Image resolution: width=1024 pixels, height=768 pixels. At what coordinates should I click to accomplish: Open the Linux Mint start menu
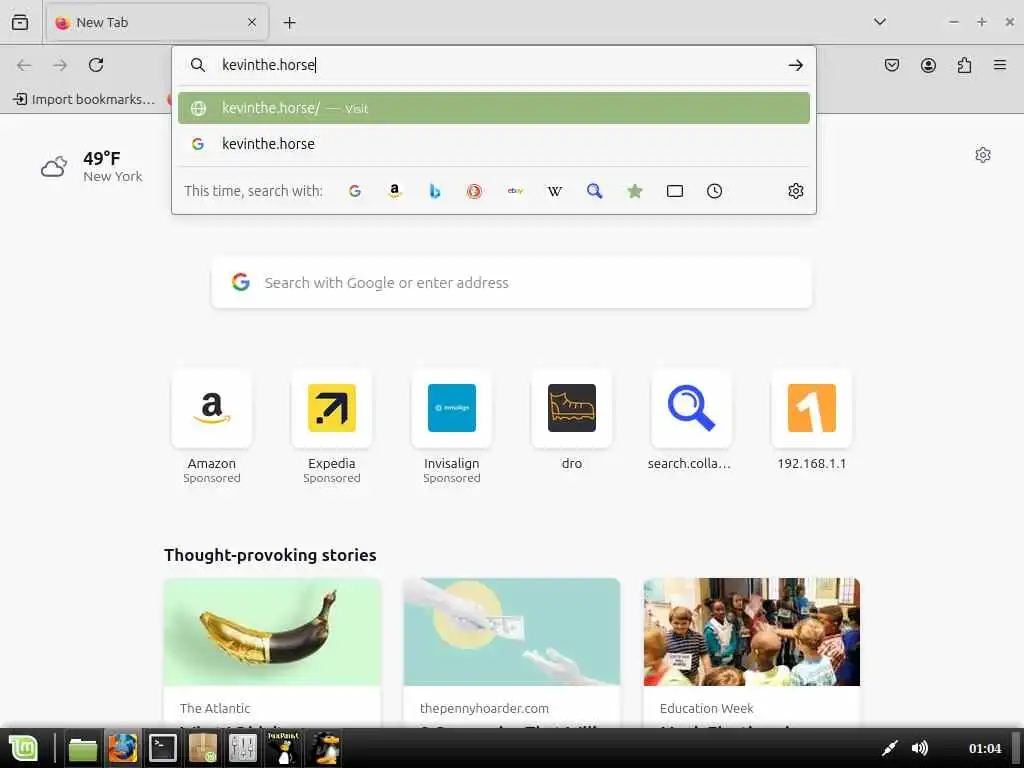tap(24, 748)
